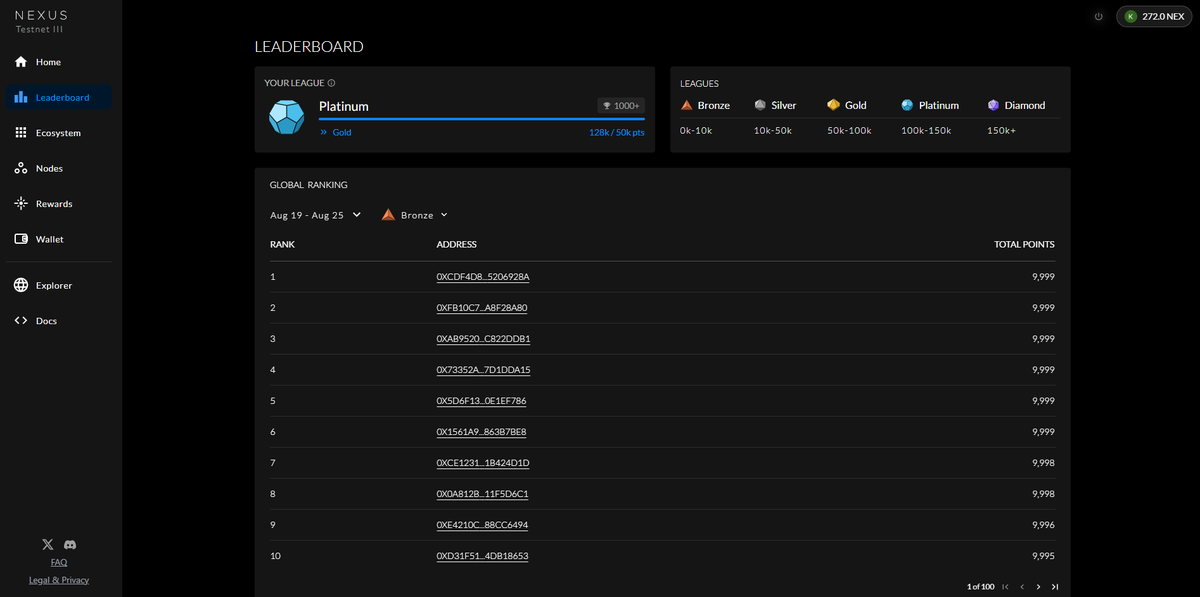Screen dimensions: 1200x597
Task: Click the 10k-50k Silver range text
Action: (772, 131)
